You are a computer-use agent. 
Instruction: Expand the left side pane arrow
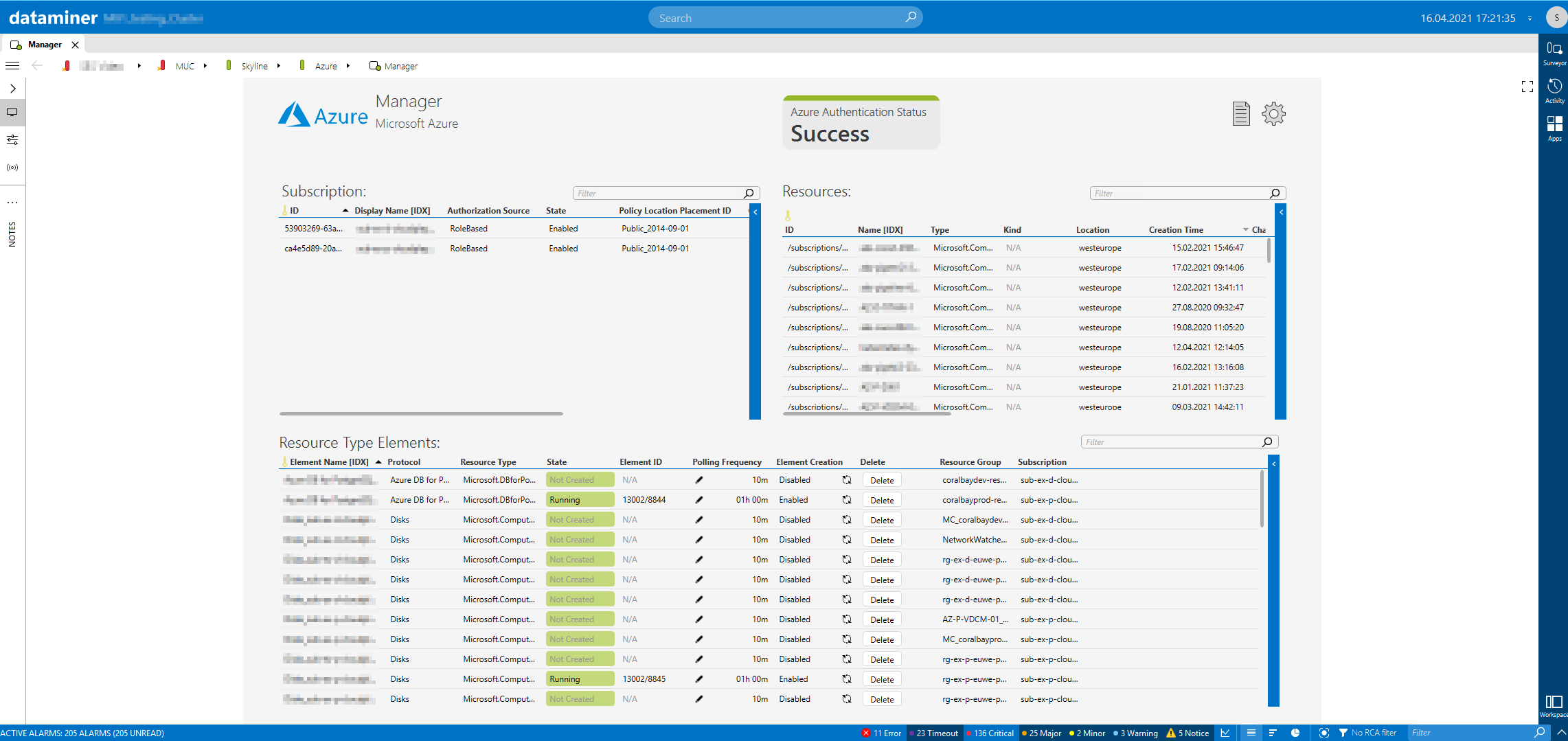(12, 89)
